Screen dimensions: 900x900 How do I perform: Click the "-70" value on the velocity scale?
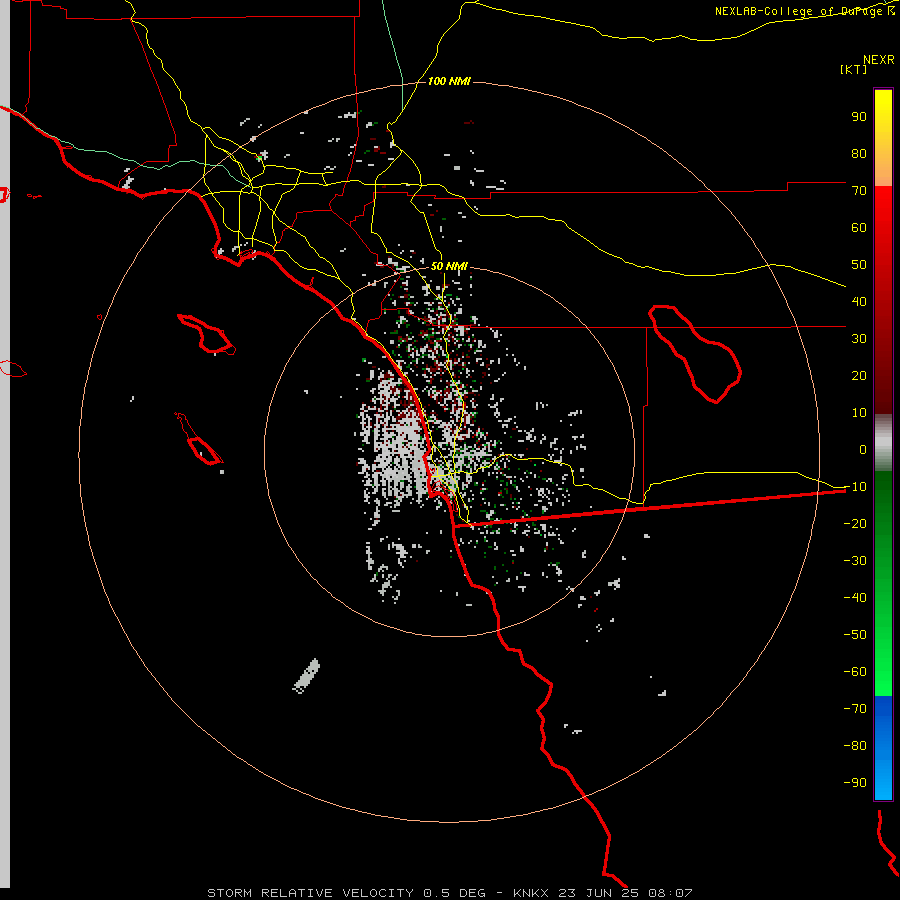855,709
